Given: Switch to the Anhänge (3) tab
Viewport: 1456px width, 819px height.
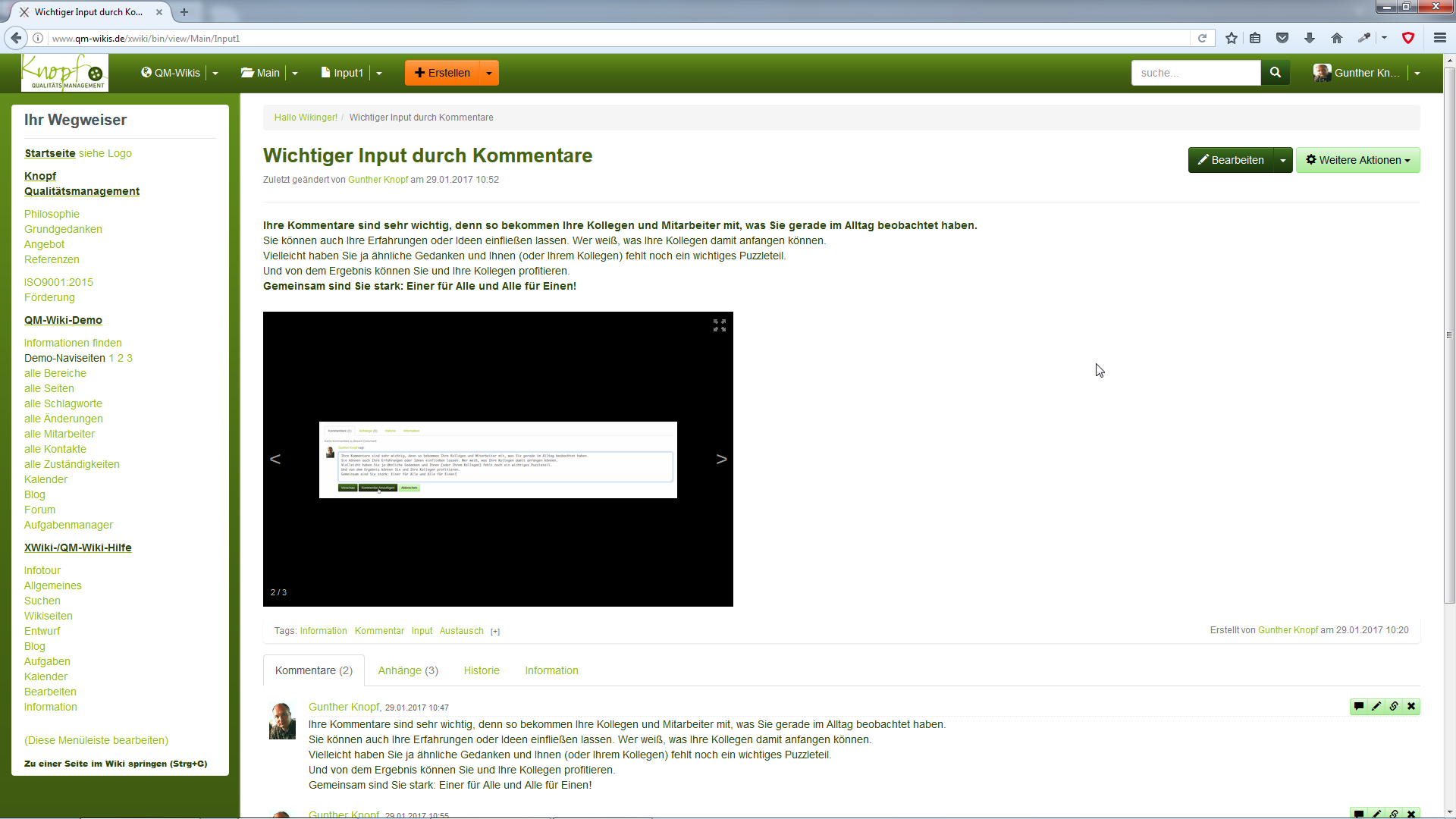Looking at the screenshot, I should (408, 670).
